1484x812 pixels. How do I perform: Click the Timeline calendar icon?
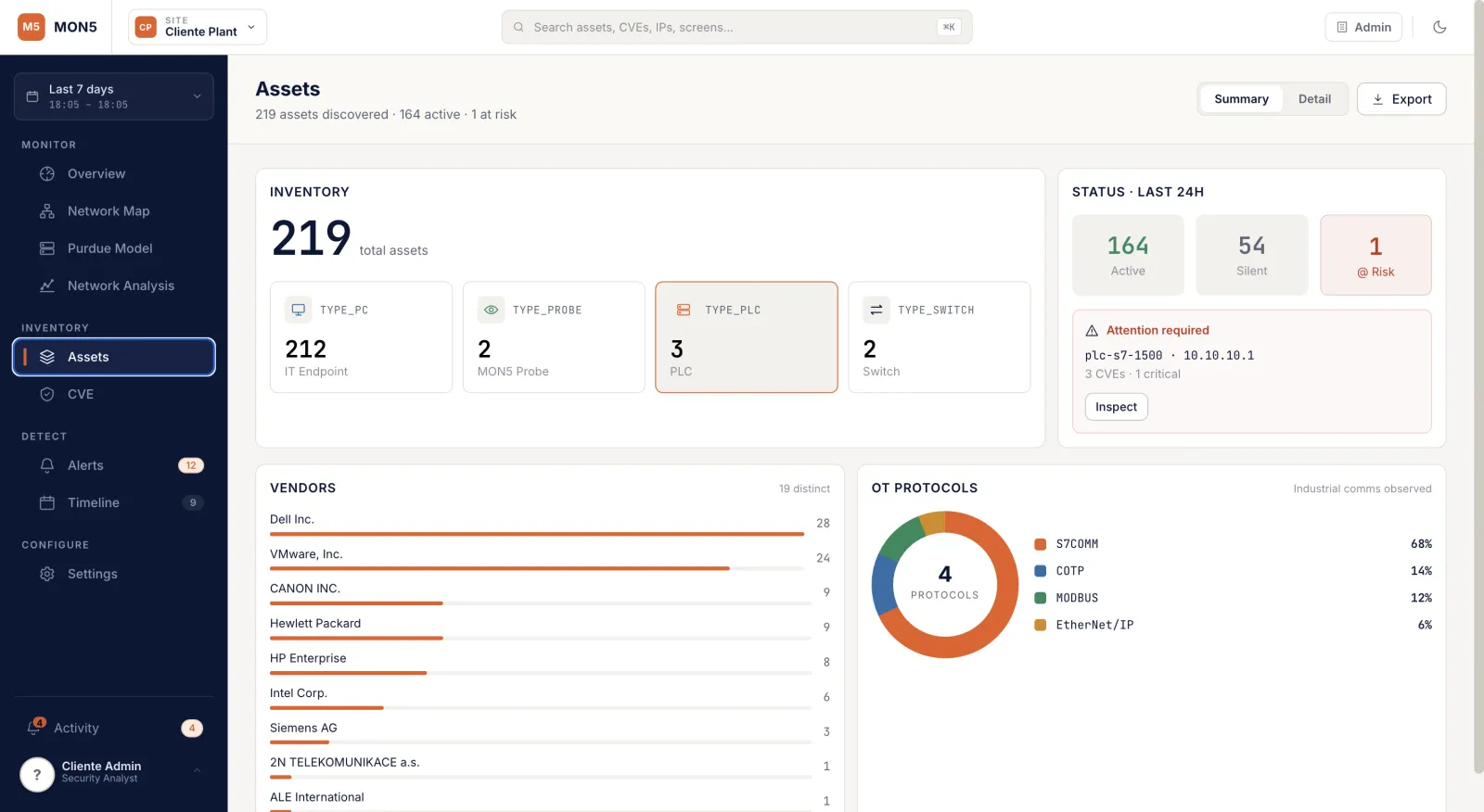pos(47,502)
